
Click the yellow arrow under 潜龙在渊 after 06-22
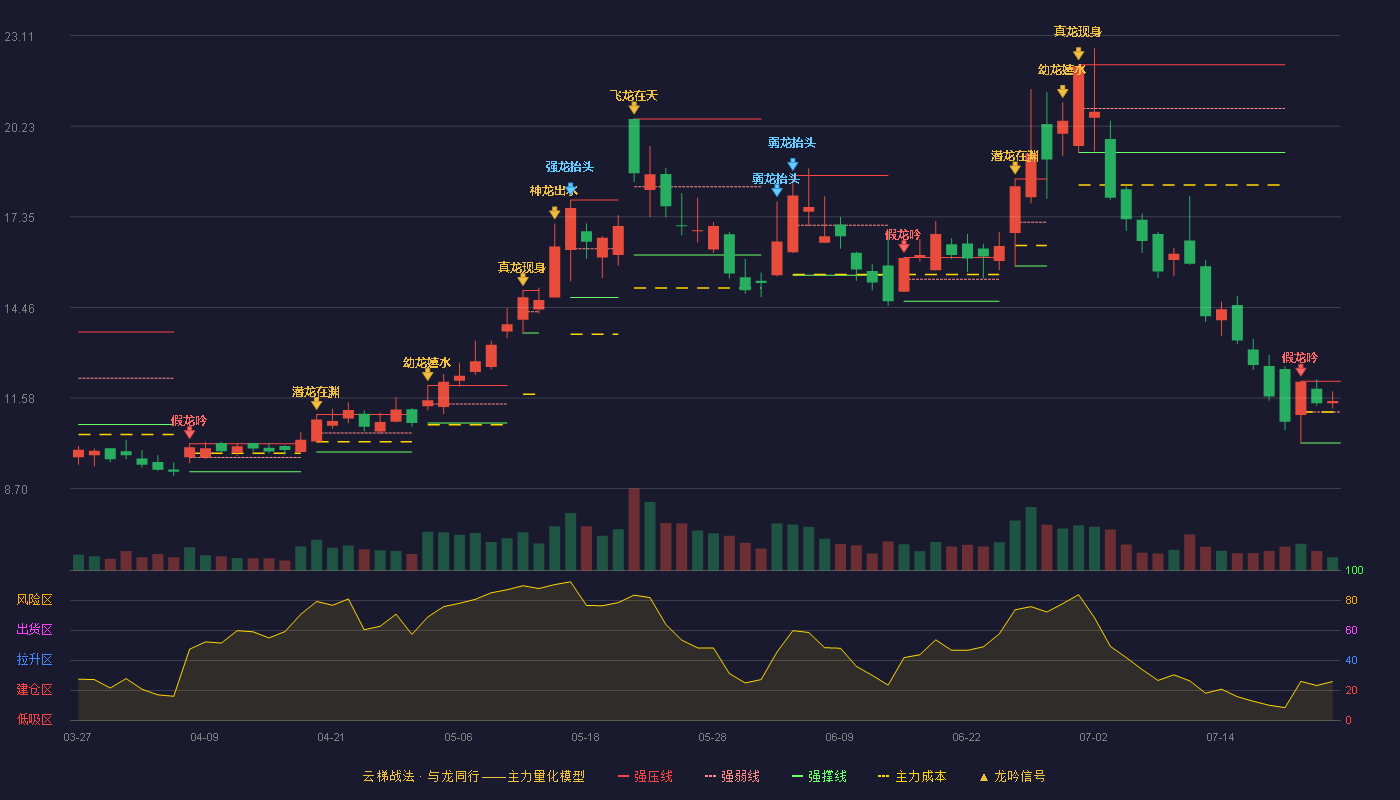[x=1015, y=168]
